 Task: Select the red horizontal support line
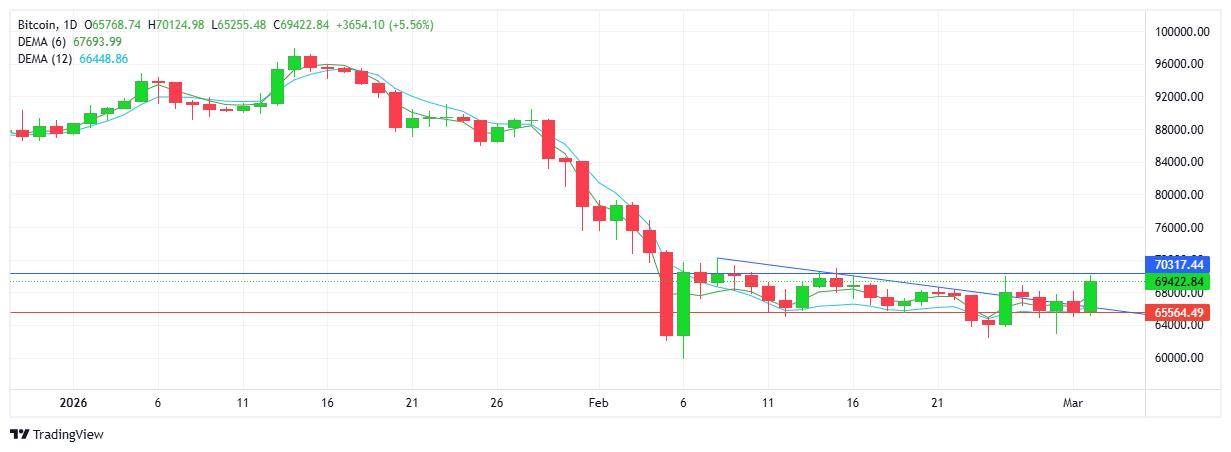(x=400, y=313)
